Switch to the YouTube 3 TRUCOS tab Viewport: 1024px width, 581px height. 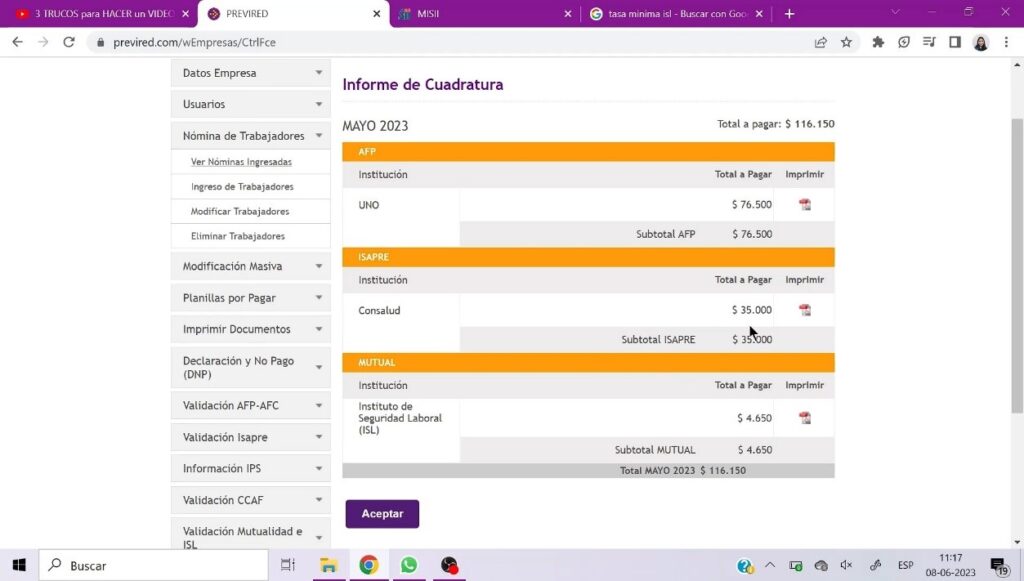click(98, 14)
